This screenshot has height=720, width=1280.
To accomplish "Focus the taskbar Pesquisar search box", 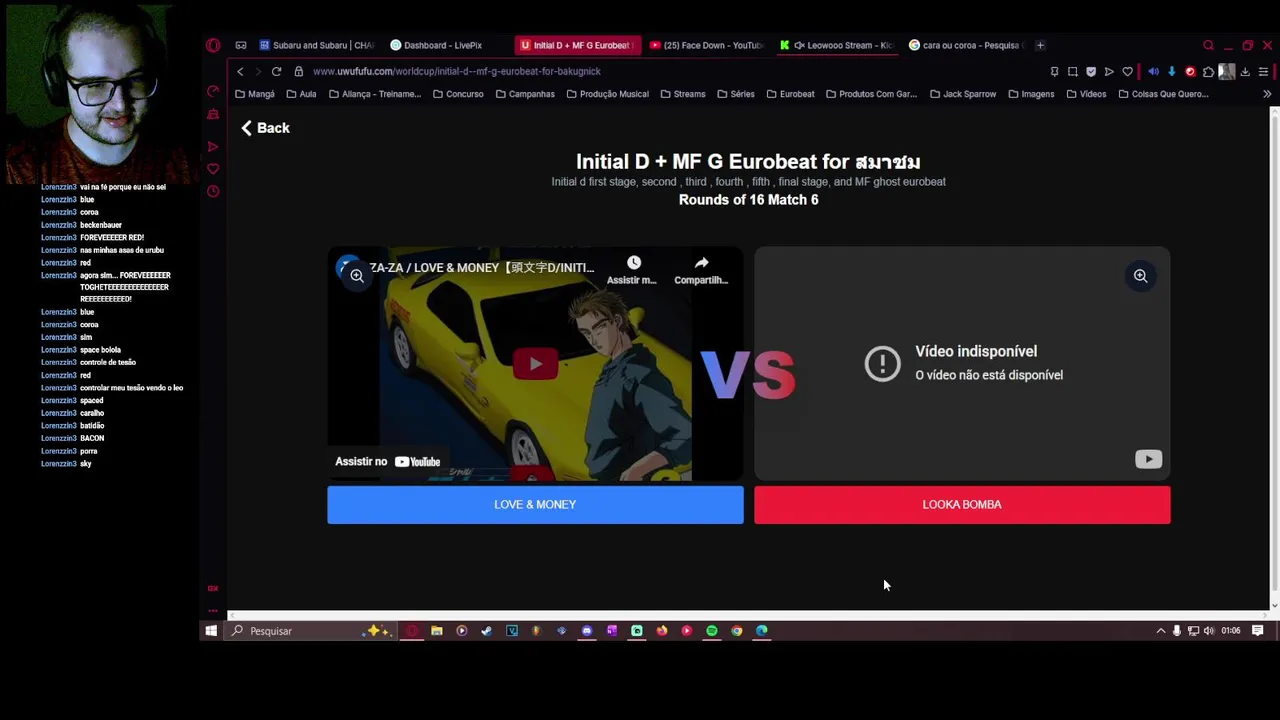I will pos(312,631).
